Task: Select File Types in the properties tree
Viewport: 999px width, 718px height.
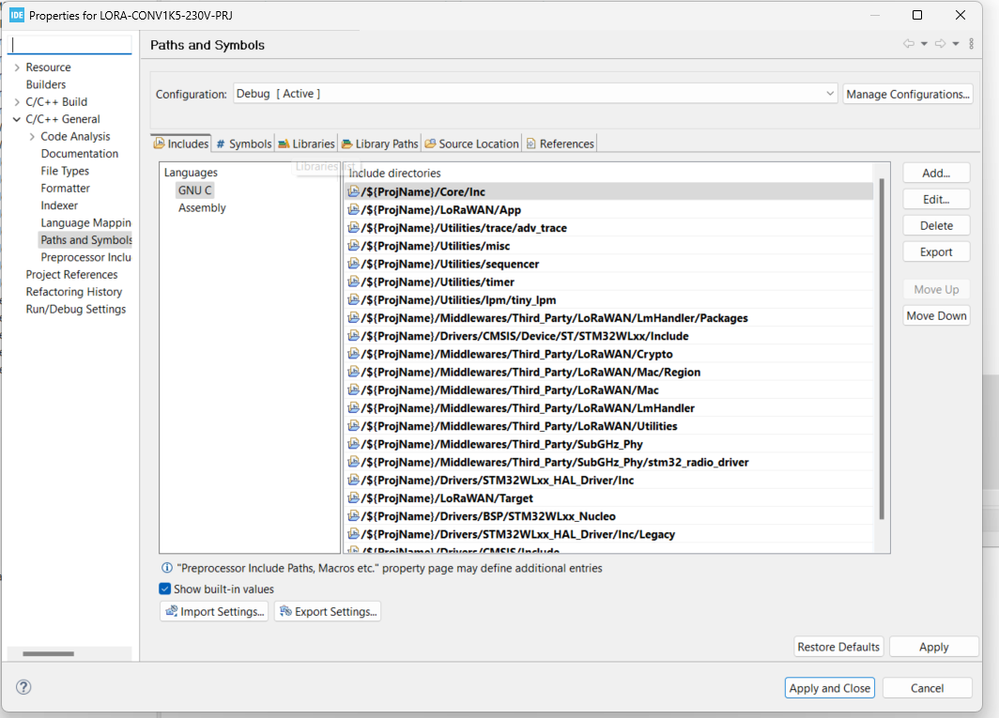Action: click(65, 171)
